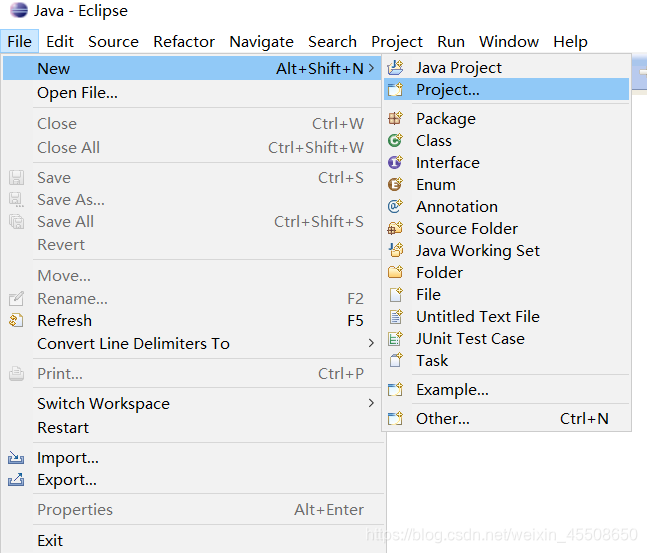Image resolution: width=647 pixels, height=553 pixels.
Task: Choose Java Project label in New submenu
Action: 459,68
